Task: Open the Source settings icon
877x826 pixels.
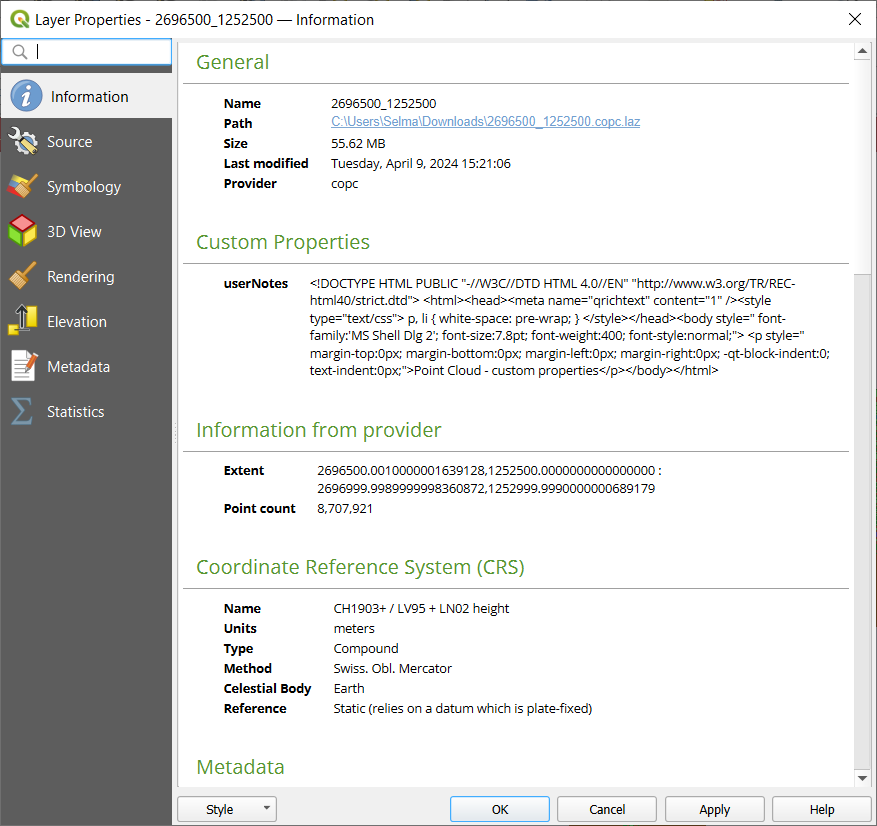Action: (x=23, y=142)
